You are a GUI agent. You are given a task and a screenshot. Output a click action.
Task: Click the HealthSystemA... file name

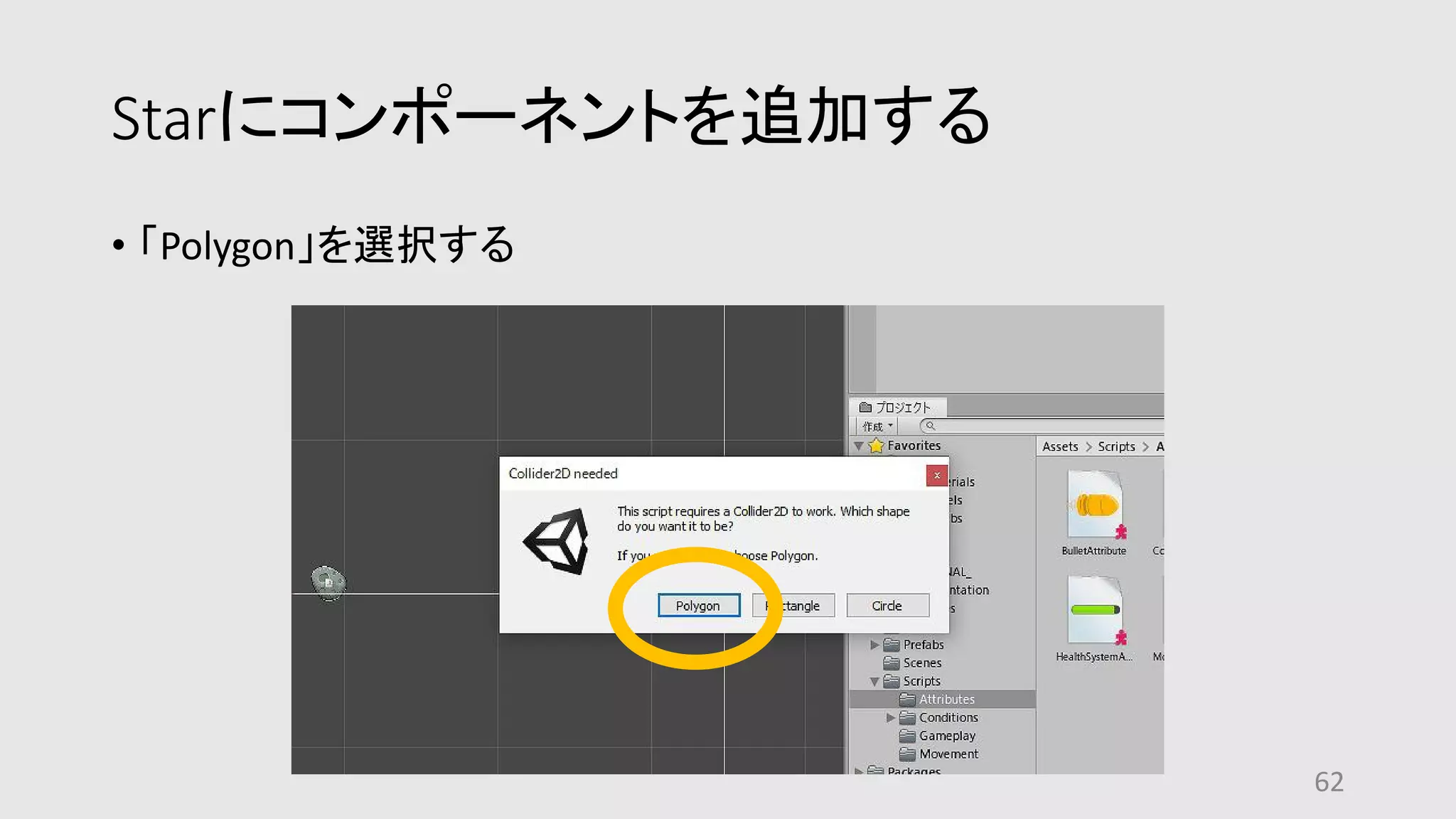tap(1094, 657)
